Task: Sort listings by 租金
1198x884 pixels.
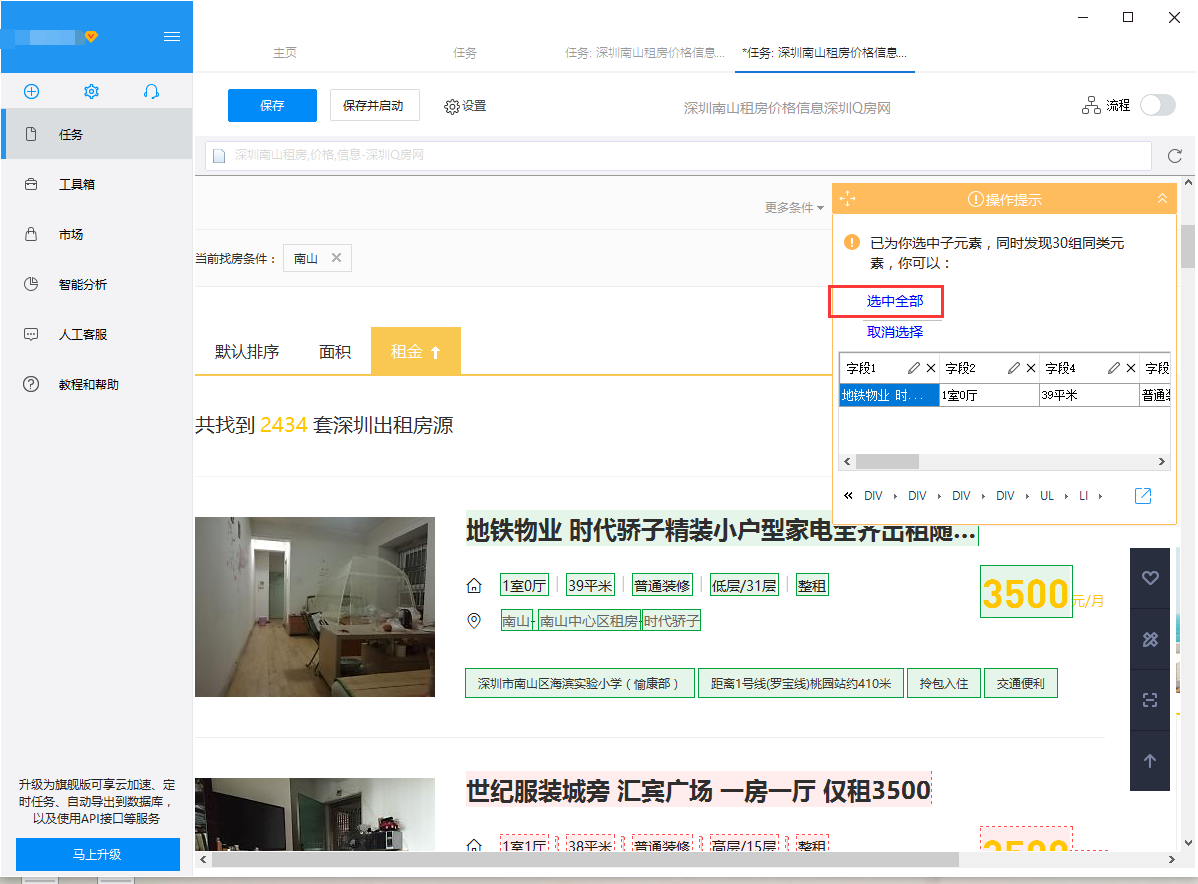Action: tap(416, 351)
